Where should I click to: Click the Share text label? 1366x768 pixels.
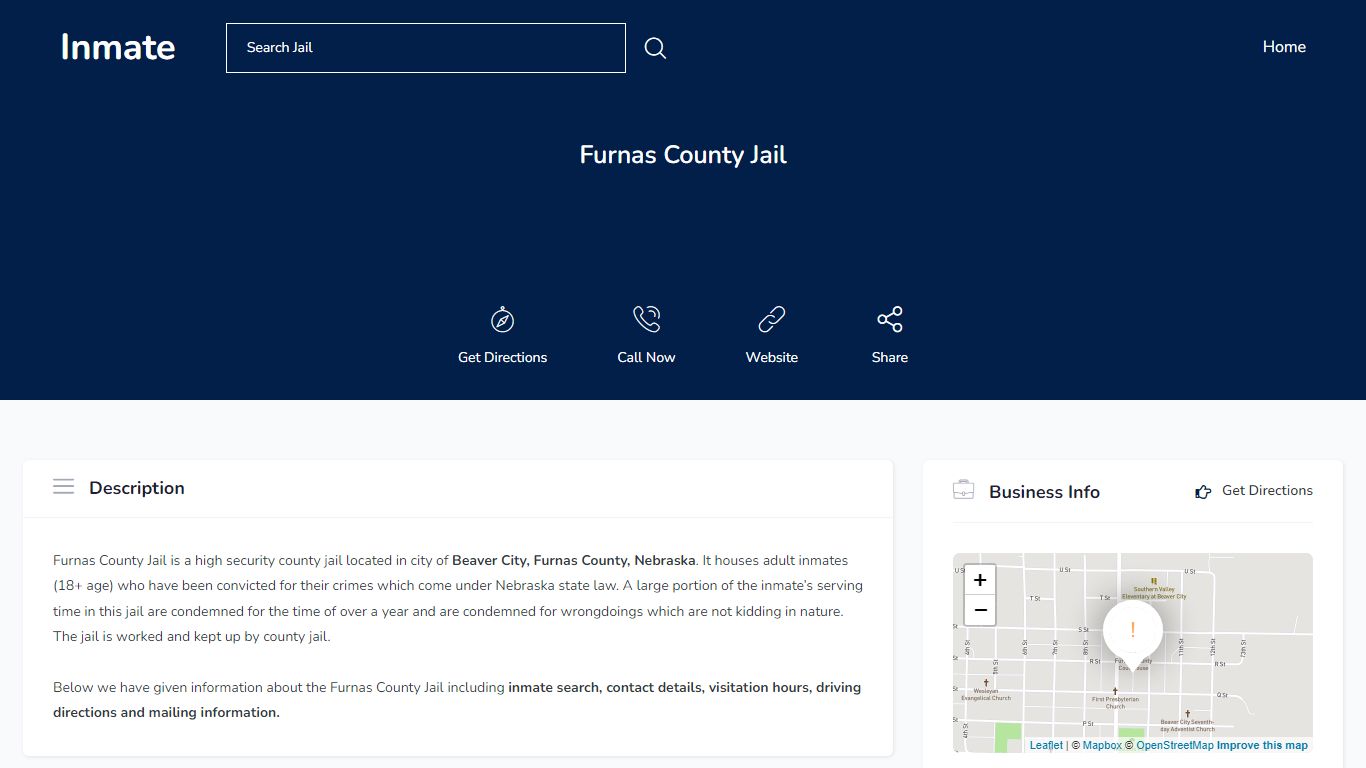tap(890, 357)
